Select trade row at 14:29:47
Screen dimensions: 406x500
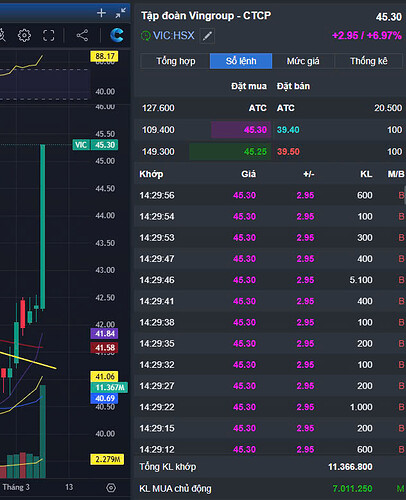pyautogui.click(x=270, y=259)
